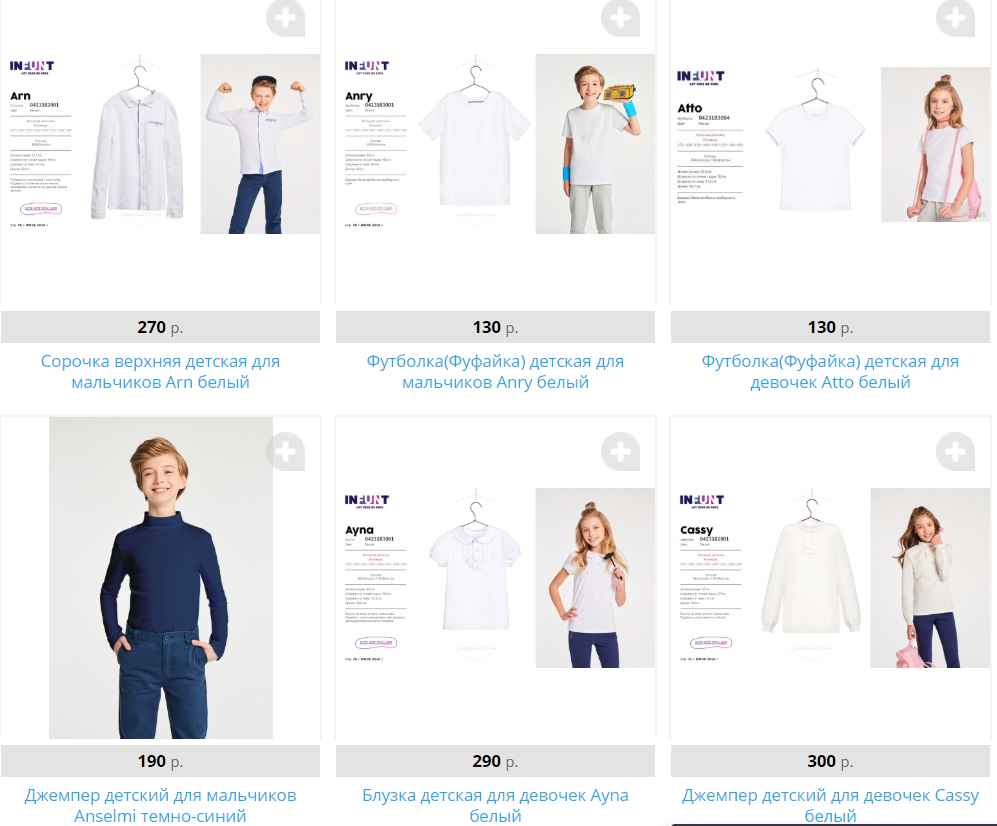This screenshot has width=997, height=826.
Task: Click the Anry boy with radio product image
Action: click(x=495, y=144)
